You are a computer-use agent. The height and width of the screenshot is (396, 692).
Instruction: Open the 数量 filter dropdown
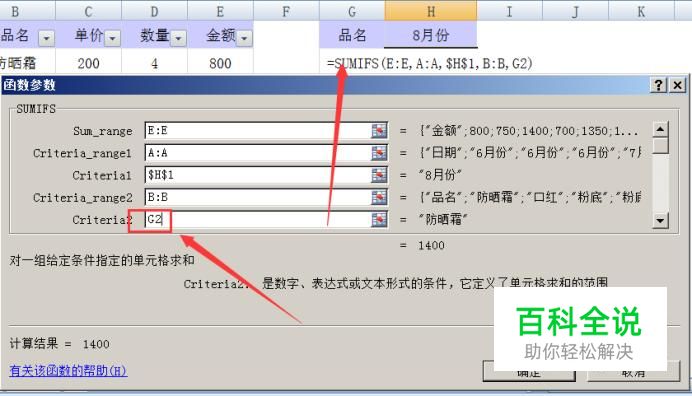[178, 39]
